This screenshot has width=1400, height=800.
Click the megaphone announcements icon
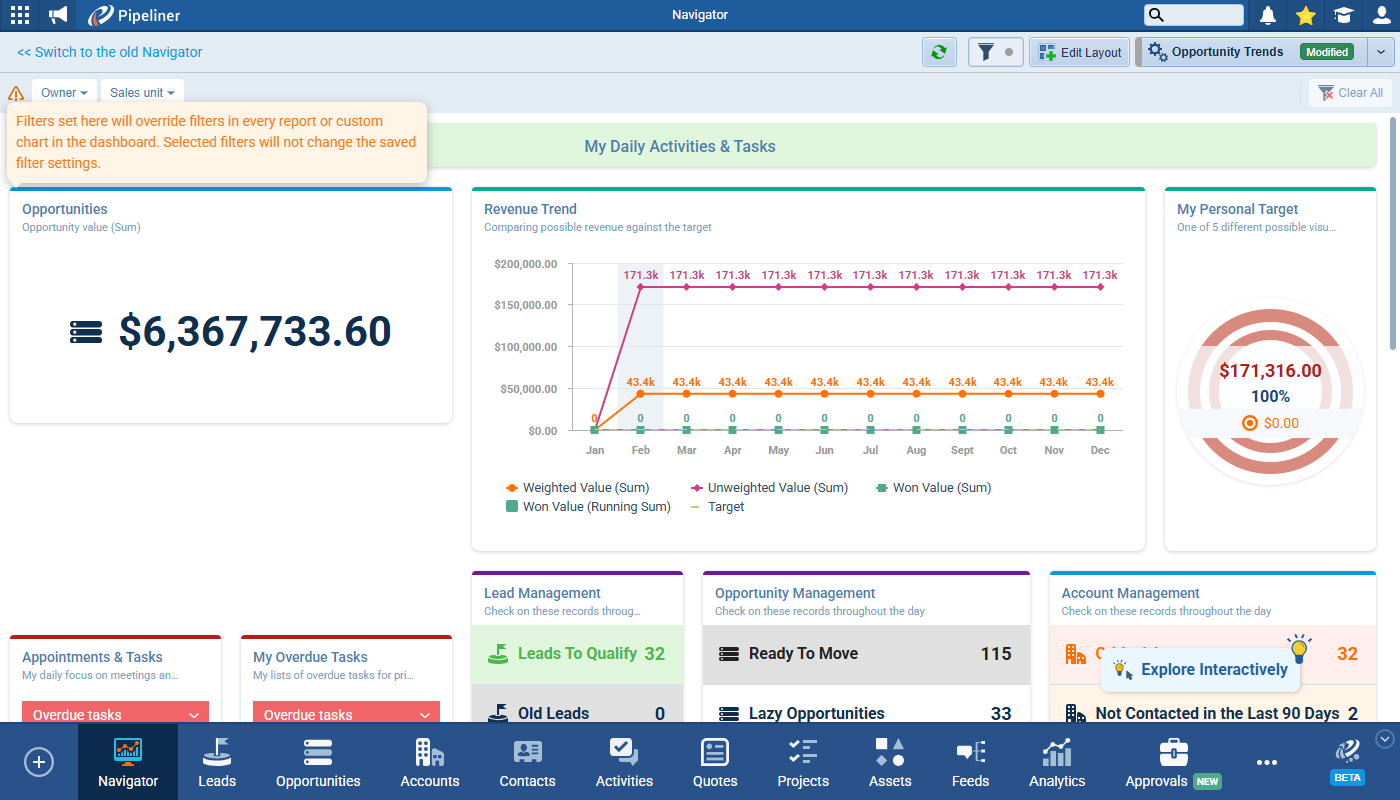pyautogui.click(x=58, y=15)
